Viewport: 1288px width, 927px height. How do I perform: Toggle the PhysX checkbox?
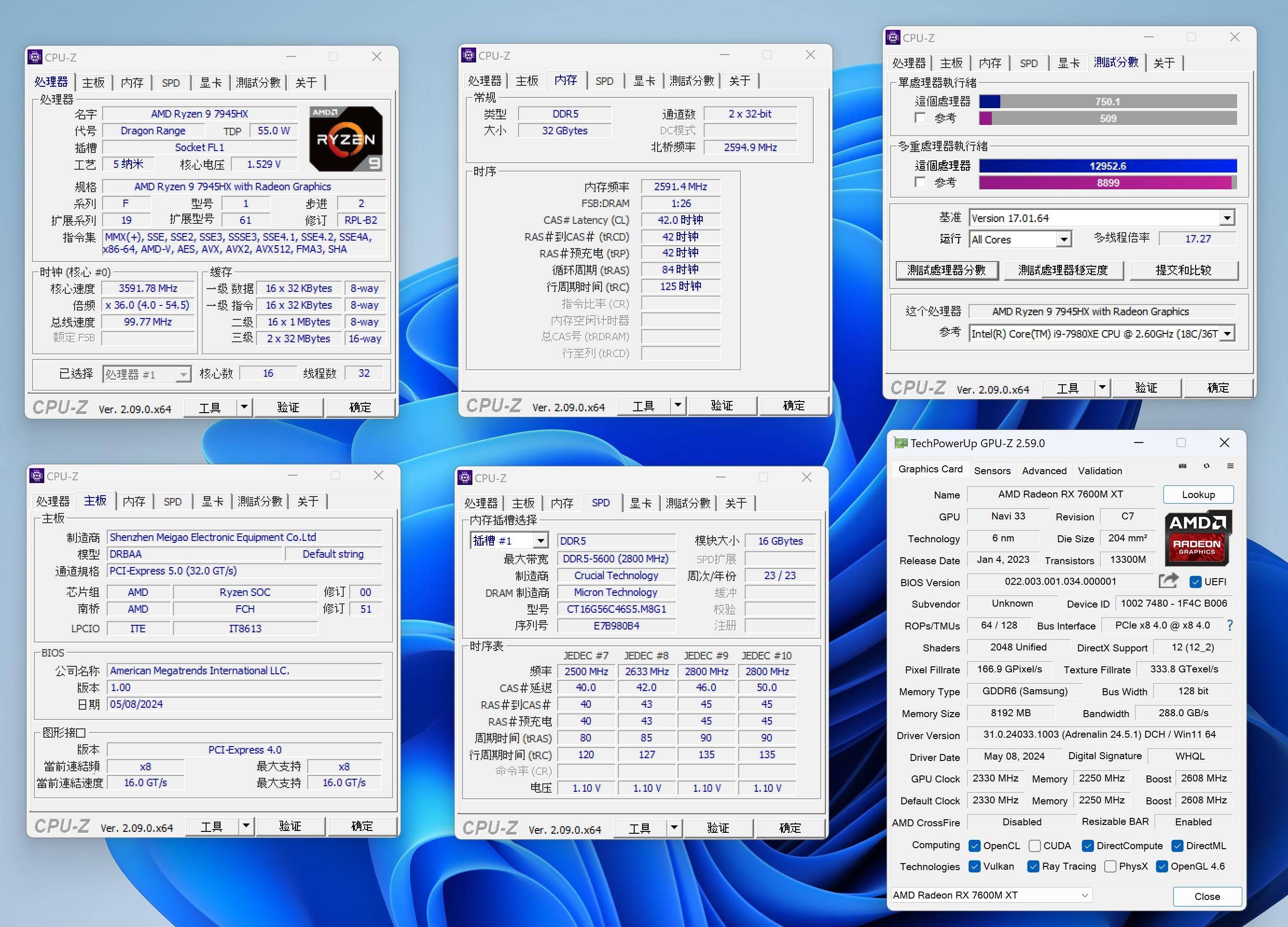[1110, 866]
